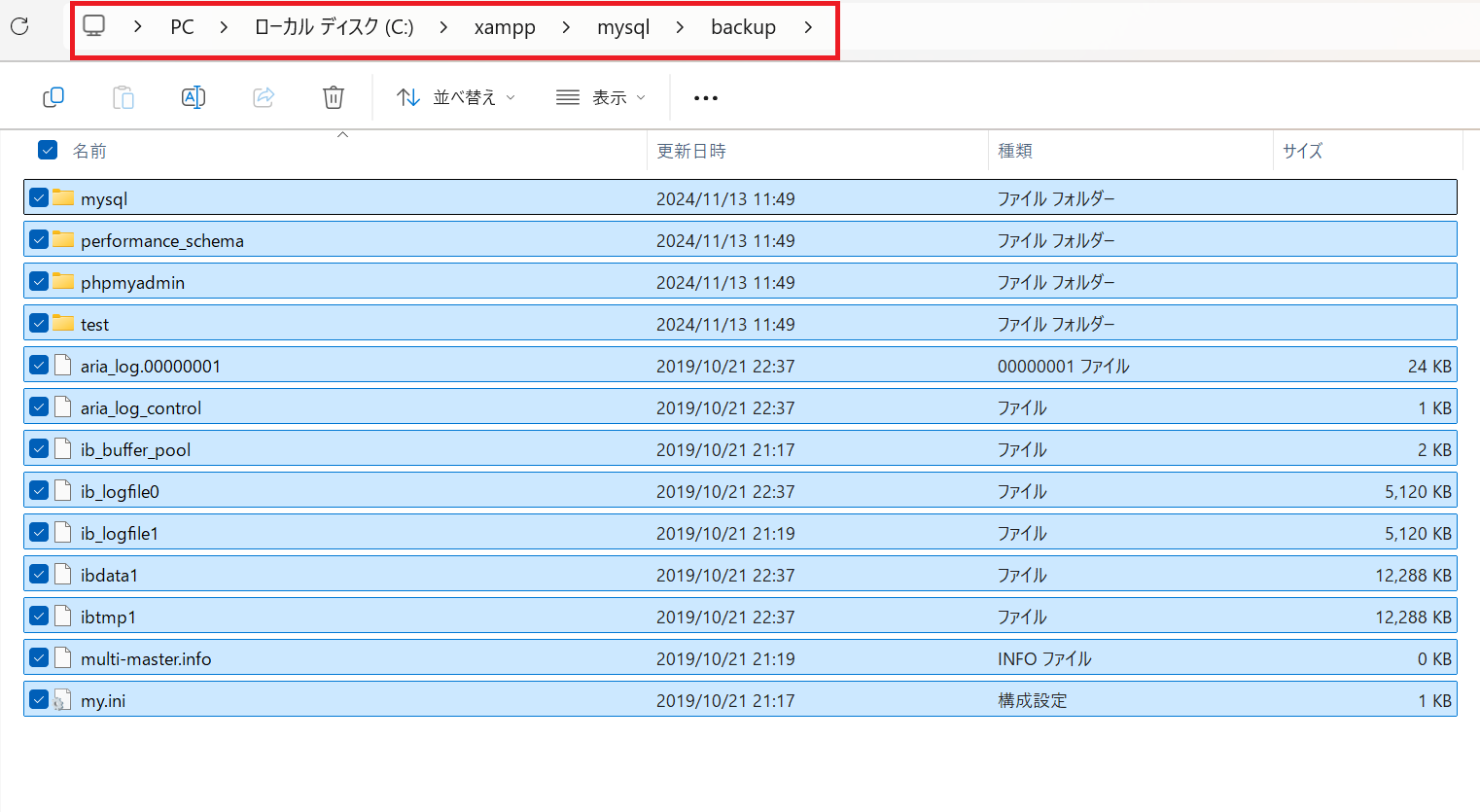Uncheck the checkbox for the ibdata1 file
Image resolution: width=1480 pixels, height=812 pixels.
tap(39, 575)
